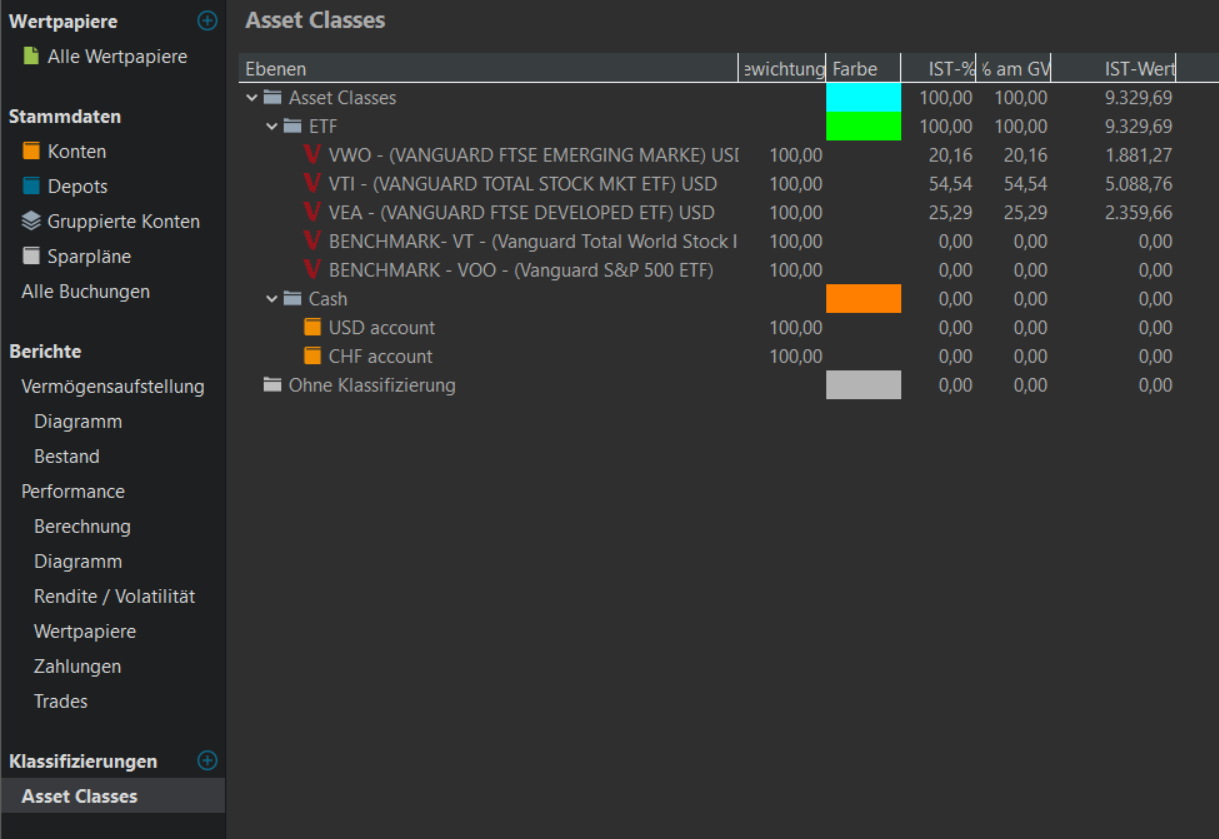Screen dimensions: 1219x839
Task: Open the Trades report
Action: [61, 702]
